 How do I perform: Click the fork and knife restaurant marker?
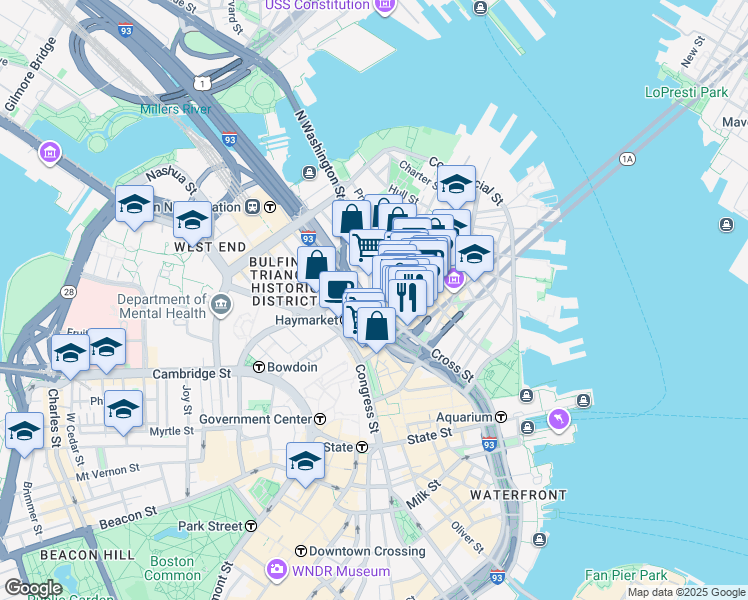point(408,296)
